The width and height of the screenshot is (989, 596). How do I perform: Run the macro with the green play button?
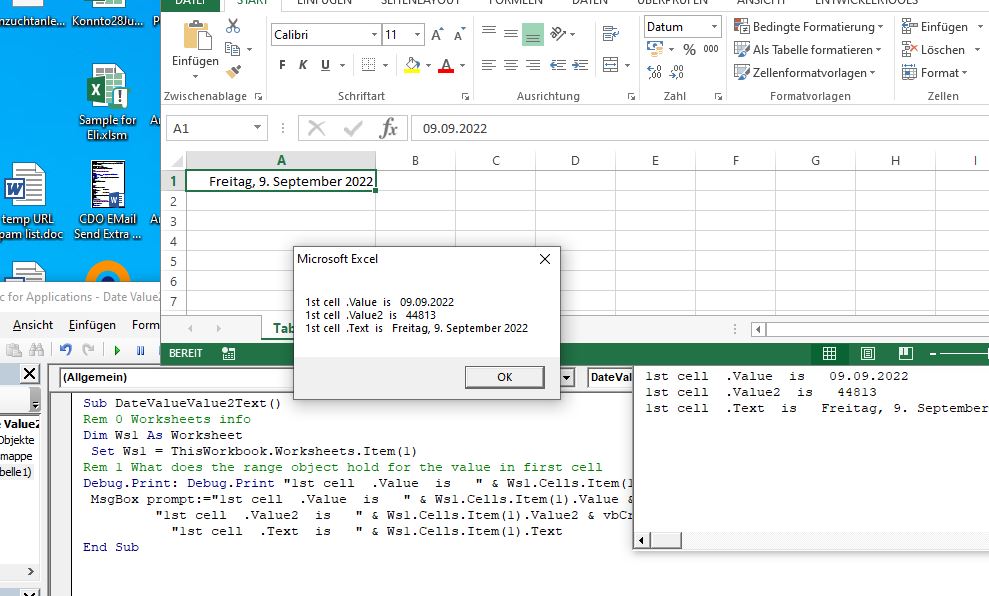click(x=117, y=350)
